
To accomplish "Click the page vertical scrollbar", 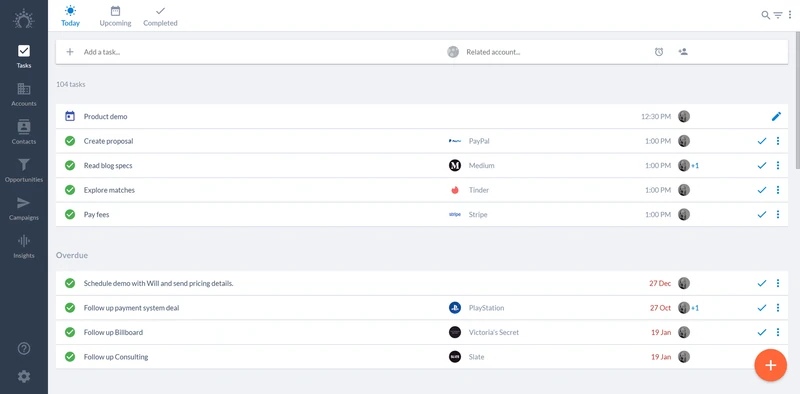I will point(797,100).
